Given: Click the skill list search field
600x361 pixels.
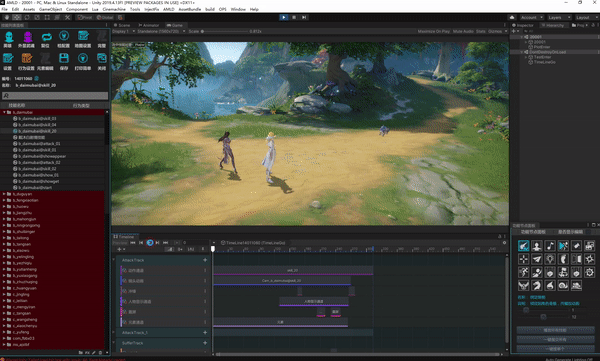Looking at the screenshot, I should (x=55, y=95).
